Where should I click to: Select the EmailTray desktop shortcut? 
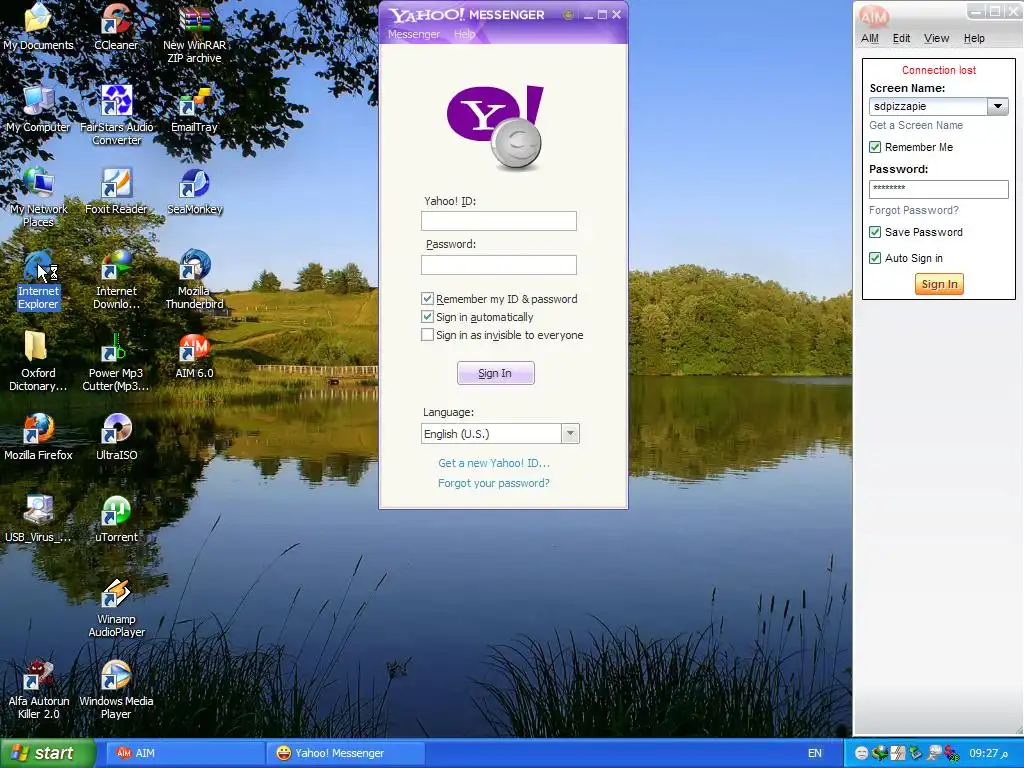[195, 108]
